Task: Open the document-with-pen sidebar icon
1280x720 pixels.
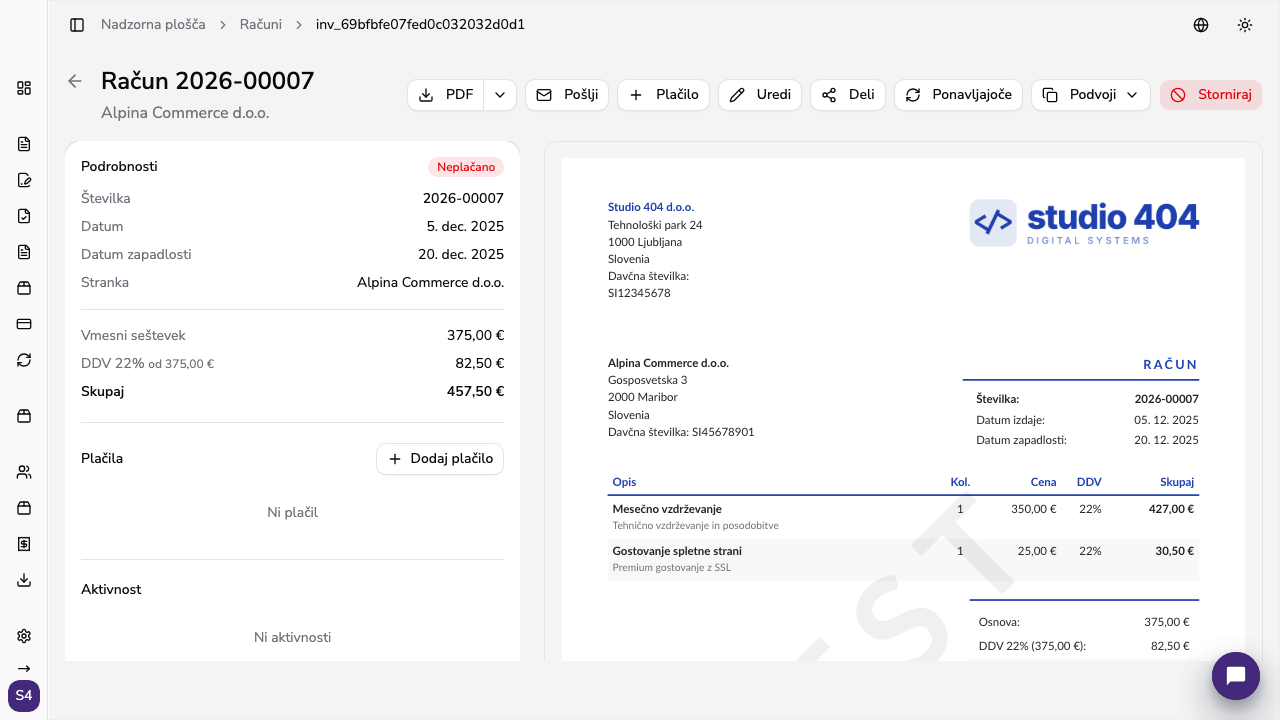Action: [x=24, y=180]
